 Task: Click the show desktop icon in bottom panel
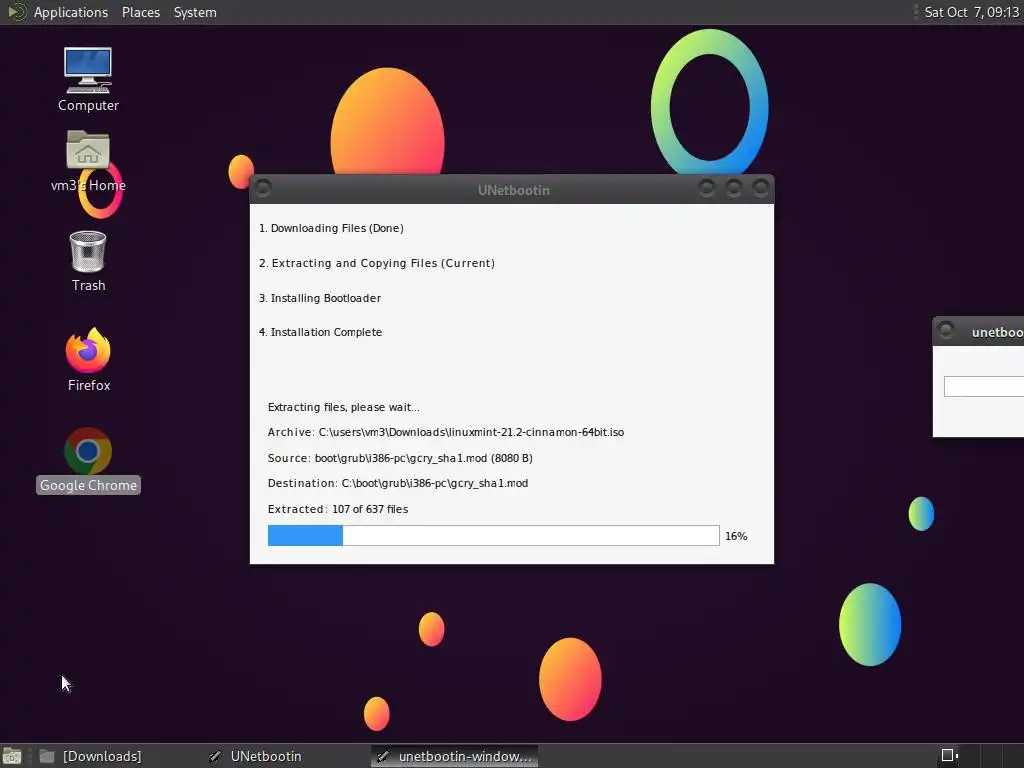tap(12, 756)
